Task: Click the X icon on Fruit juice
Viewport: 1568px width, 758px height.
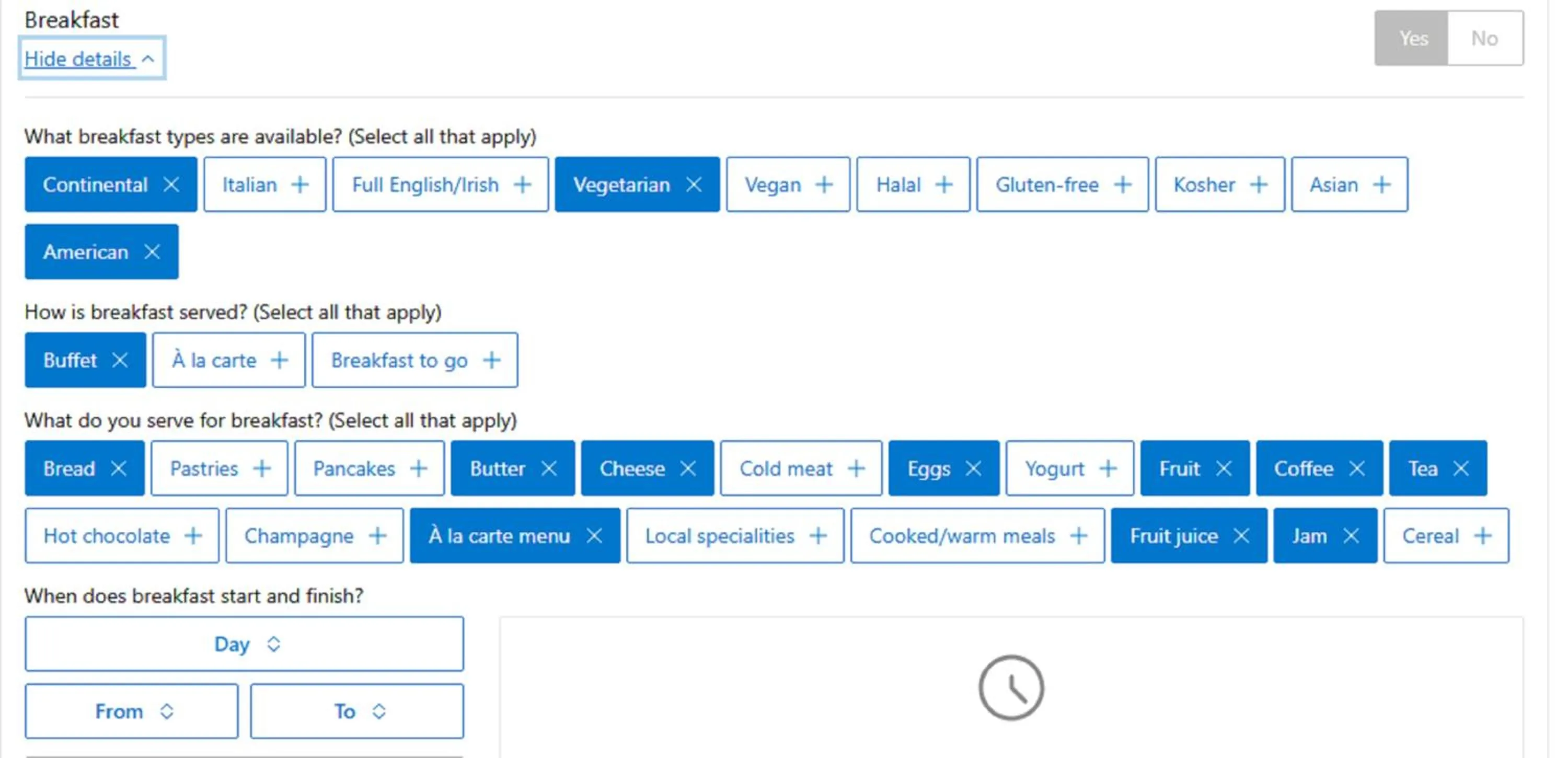Action: (1241, 536)
